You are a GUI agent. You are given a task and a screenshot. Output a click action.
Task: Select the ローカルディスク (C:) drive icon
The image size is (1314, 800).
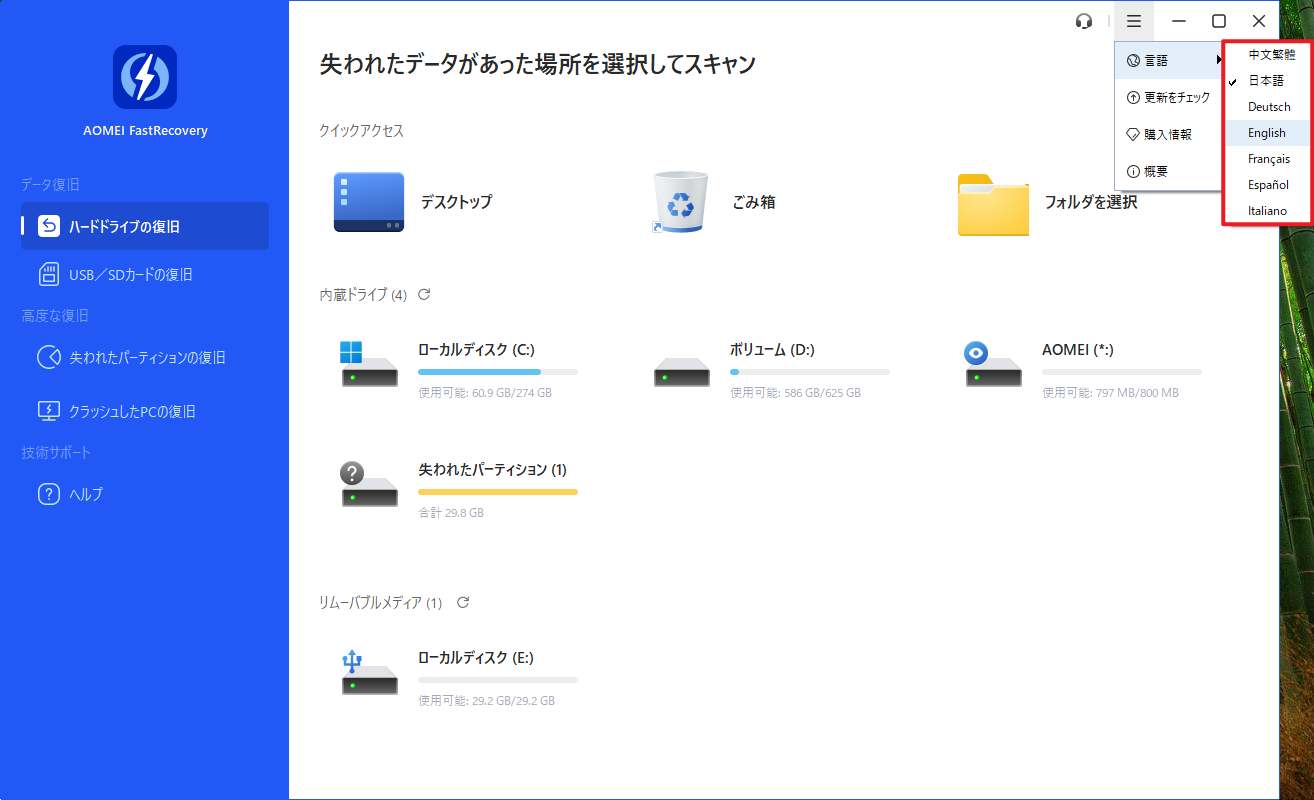point(369,364)
